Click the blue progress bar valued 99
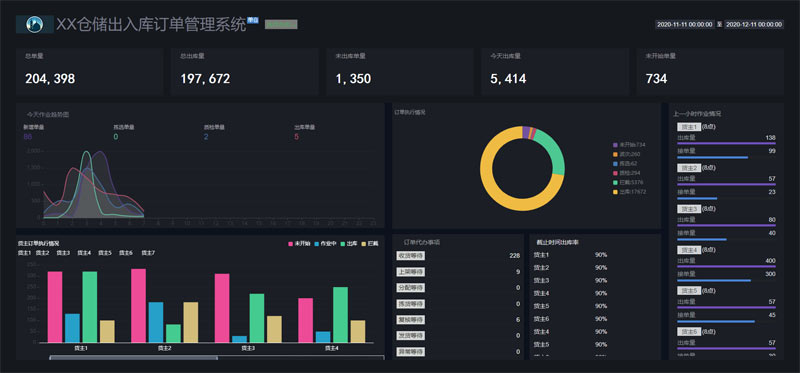Viewport: 800px width, 373px height. click(713, 157)
